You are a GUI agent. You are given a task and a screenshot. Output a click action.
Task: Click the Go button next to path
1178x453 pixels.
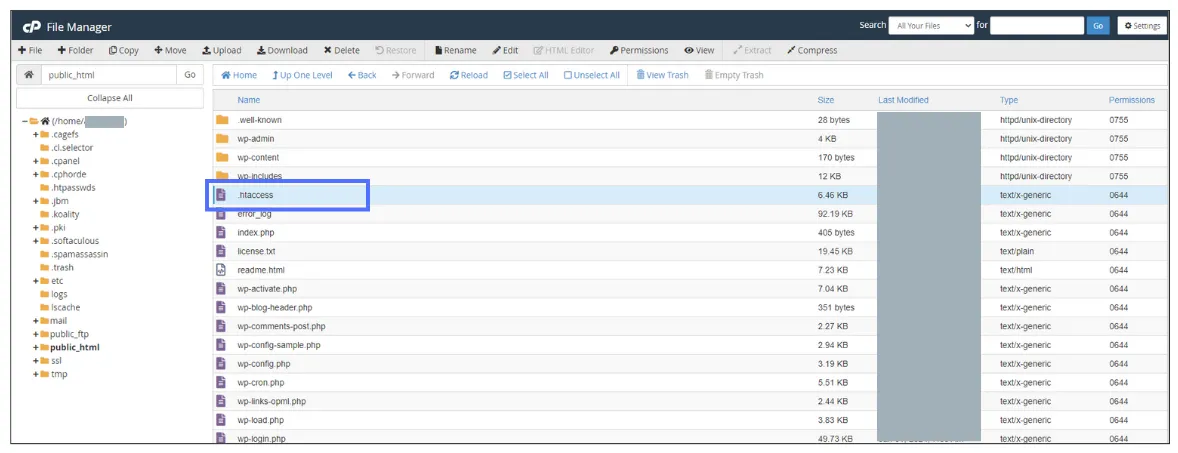click(x=190, y=75)
